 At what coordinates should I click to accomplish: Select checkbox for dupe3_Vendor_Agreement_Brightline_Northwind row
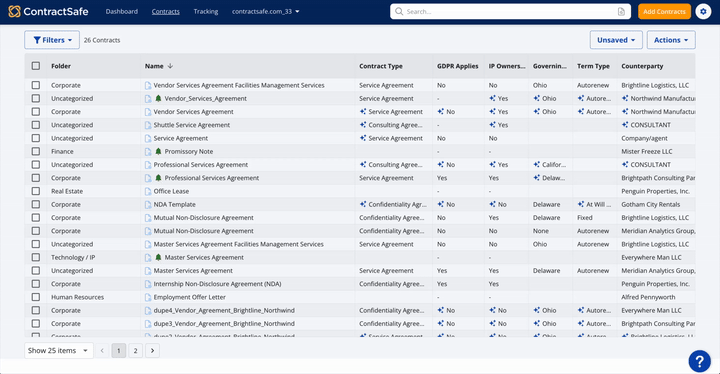pyautogui.click(x=36, y=323)
